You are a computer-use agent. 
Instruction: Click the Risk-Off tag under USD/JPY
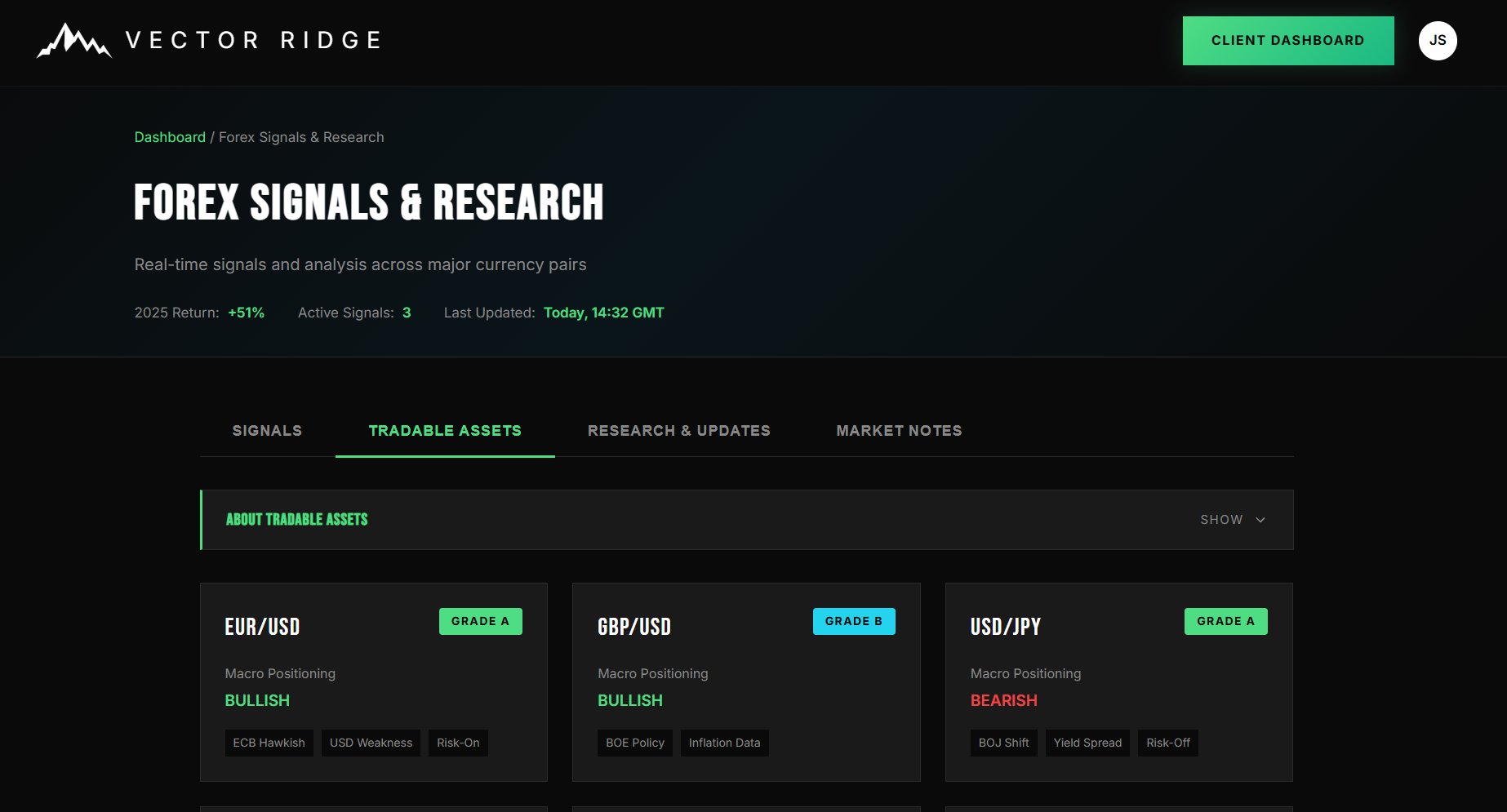(1168, 743)
